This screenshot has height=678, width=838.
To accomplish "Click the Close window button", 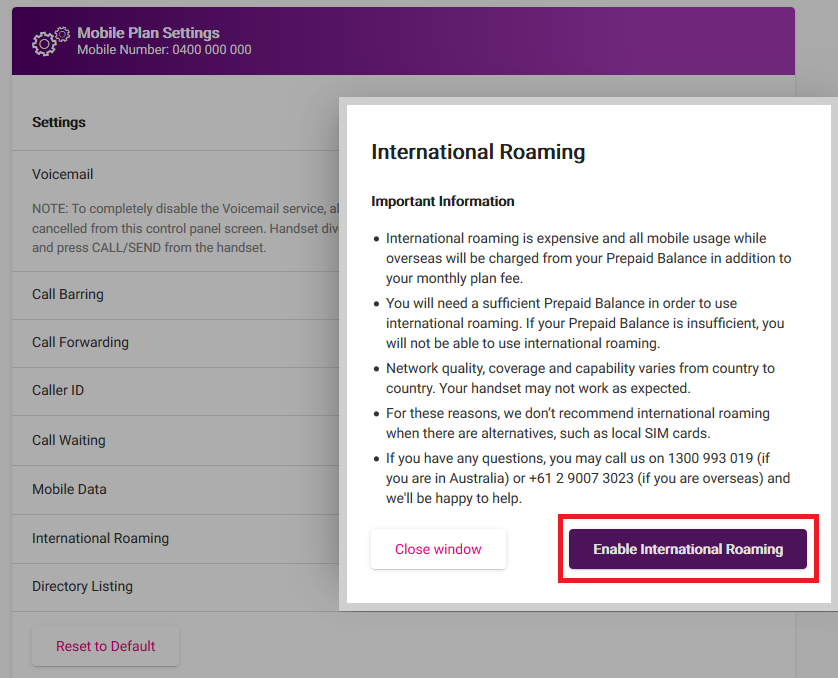I will tap(438, 549).
